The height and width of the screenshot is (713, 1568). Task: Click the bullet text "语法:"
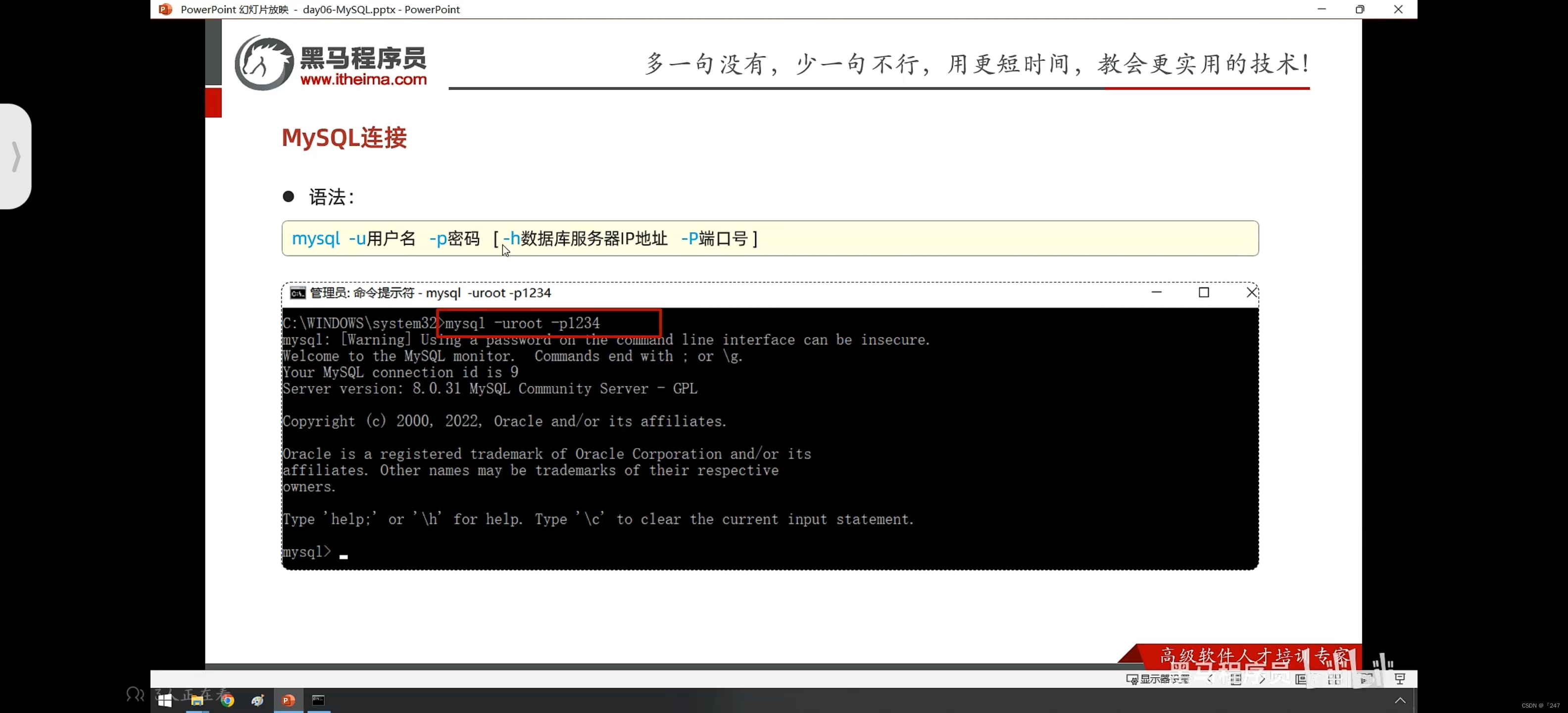(x=332, y=197)
